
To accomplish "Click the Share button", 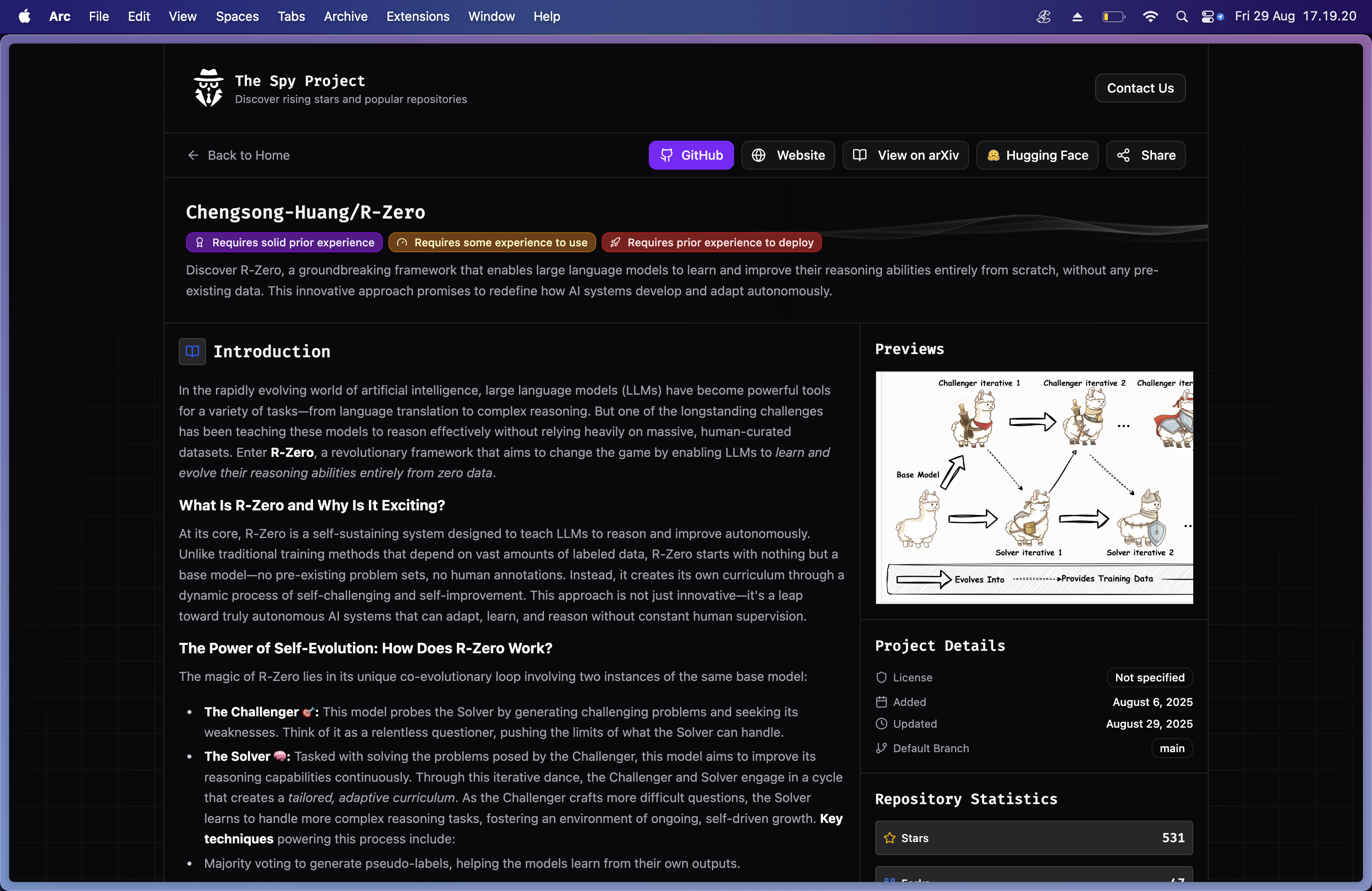I will [1146, 155].
